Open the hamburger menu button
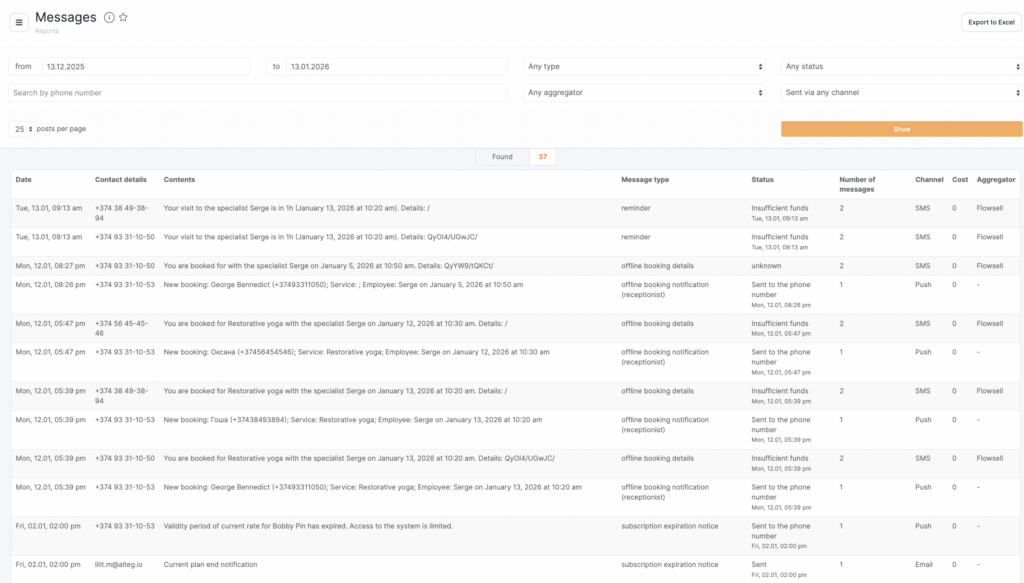Viewport: 1024px width, 583px height. 19,23
